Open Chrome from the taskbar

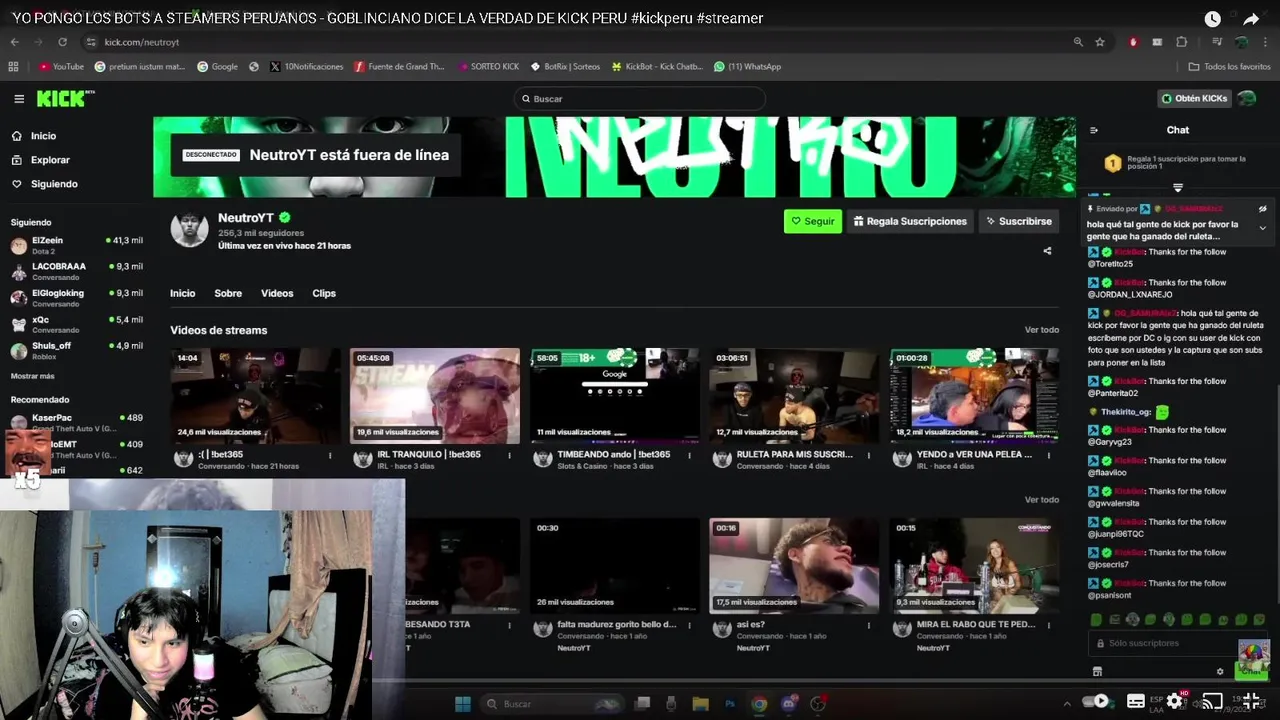759,703
